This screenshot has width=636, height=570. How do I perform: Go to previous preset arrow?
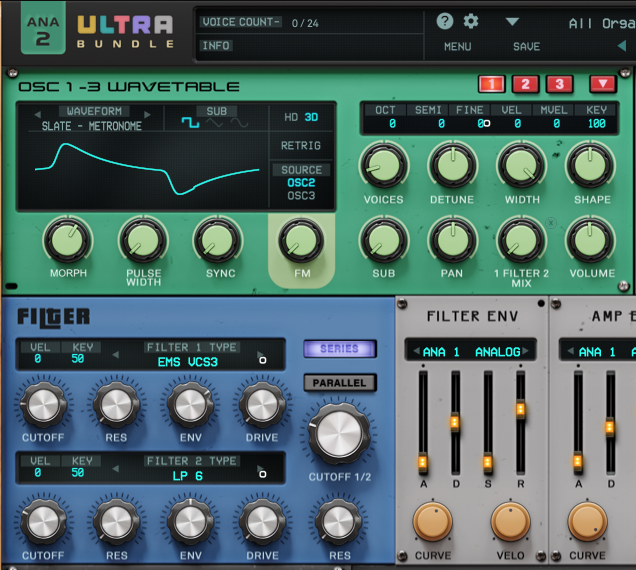coord(622,46)
